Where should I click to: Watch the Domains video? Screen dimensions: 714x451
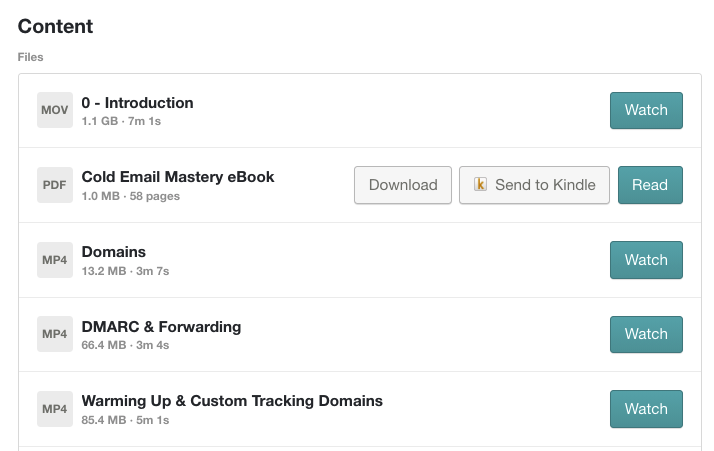(x=646, y=260)
